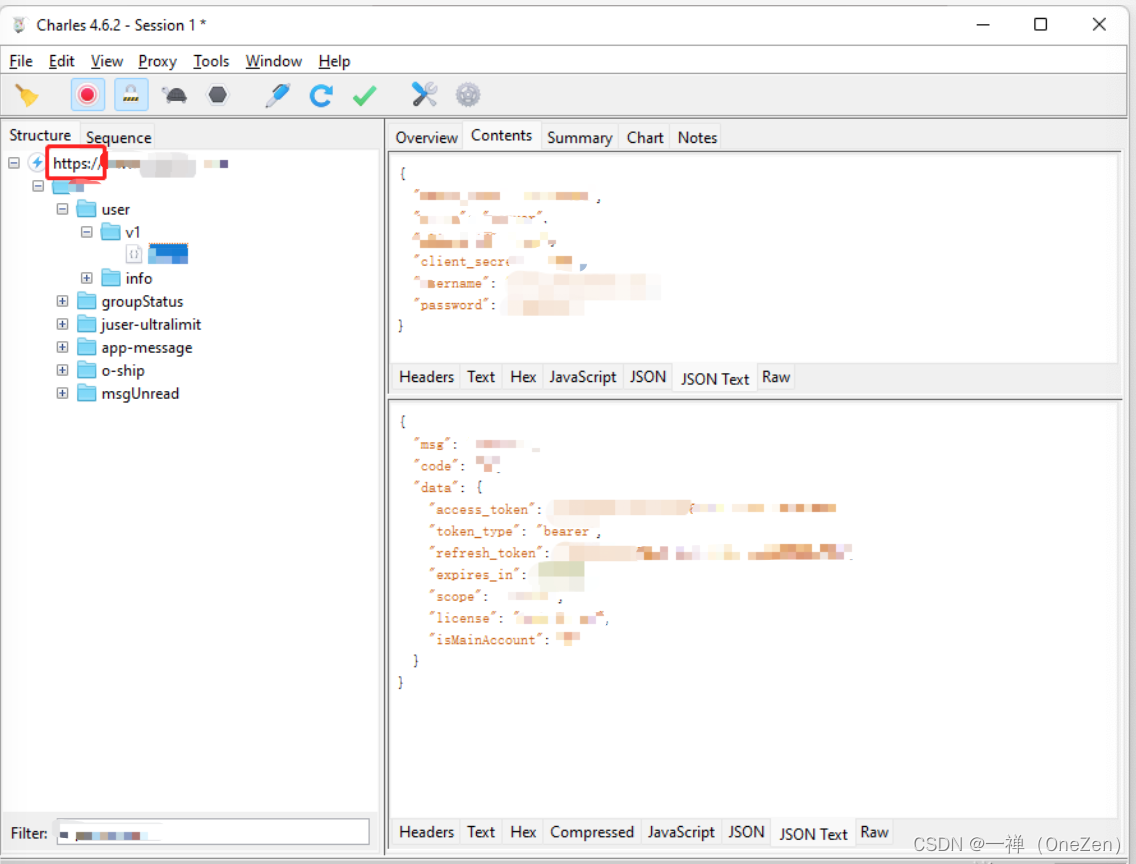Toggle throttling turtle icon

tap(175, 95)
